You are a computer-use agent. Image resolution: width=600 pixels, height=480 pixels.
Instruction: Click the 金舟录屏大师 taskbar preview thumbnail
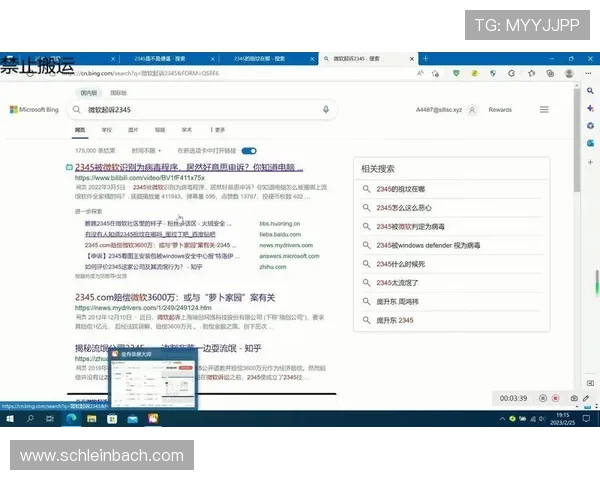[153, 378]
